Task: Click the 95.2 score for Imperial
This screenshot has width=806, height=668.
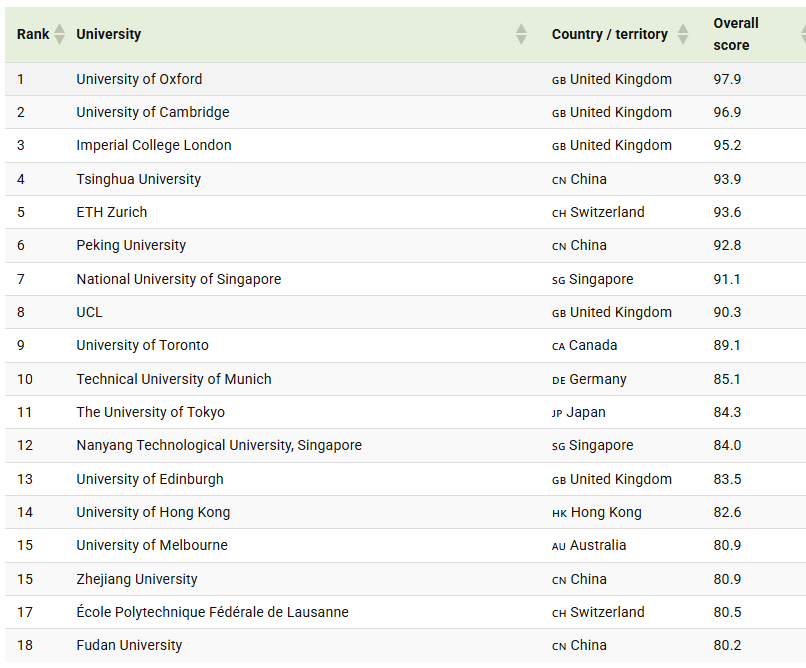Action: (727, 145)
